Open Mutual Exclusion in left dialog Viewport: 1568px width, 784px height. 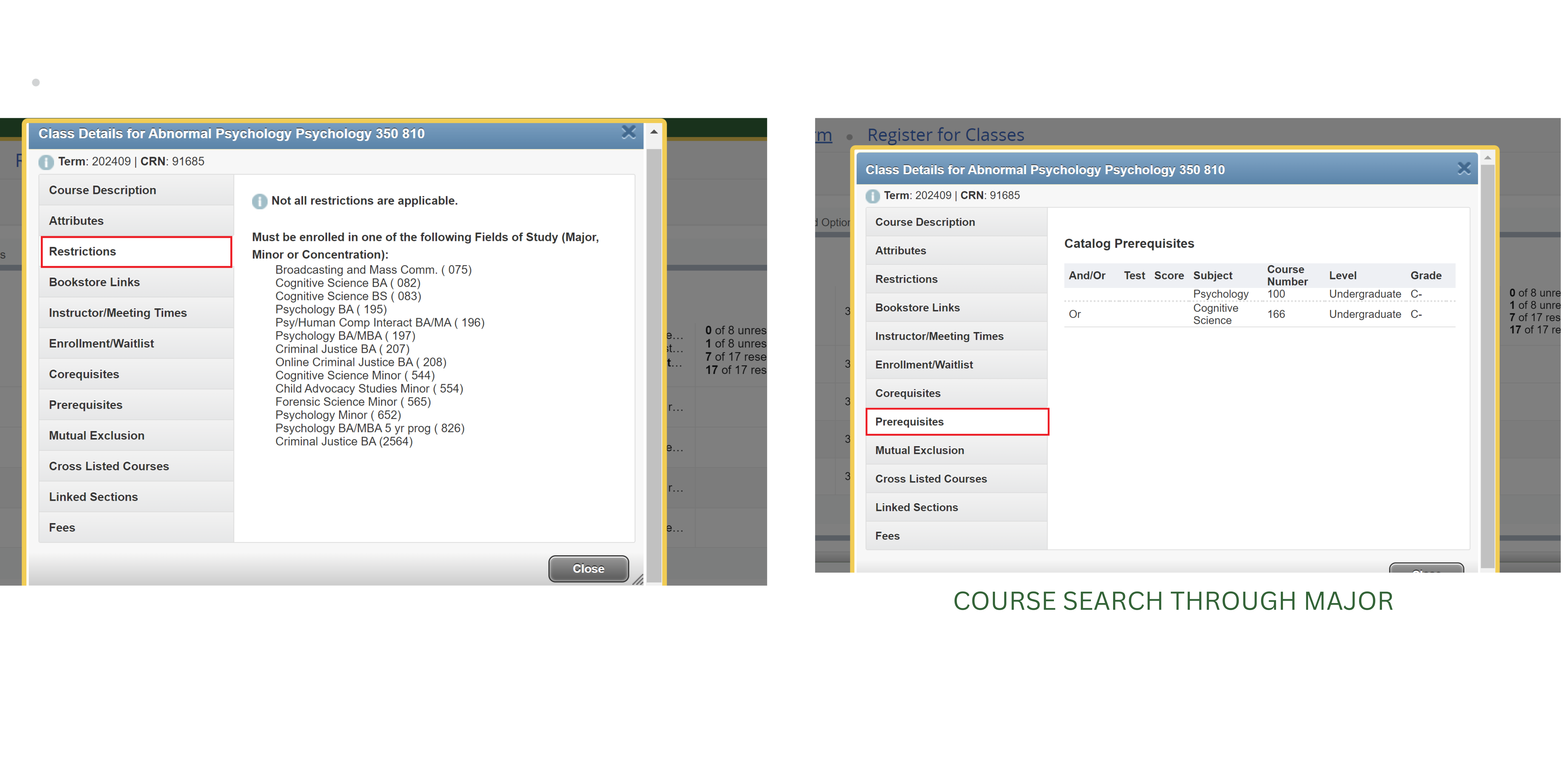click(x=136, y=436)
